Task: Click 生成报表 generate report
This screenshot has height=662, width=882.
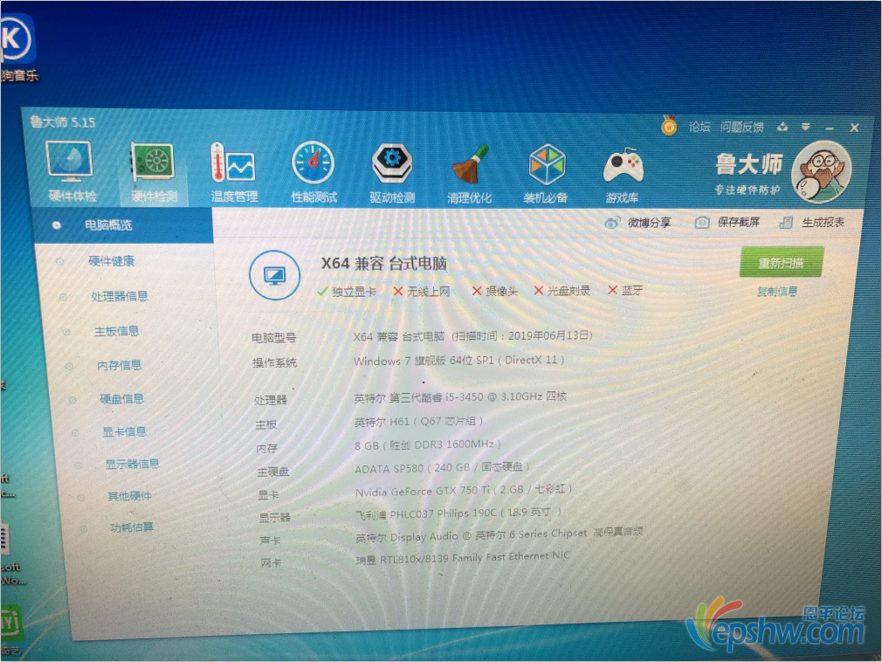Action: click(x=823, y=222)
